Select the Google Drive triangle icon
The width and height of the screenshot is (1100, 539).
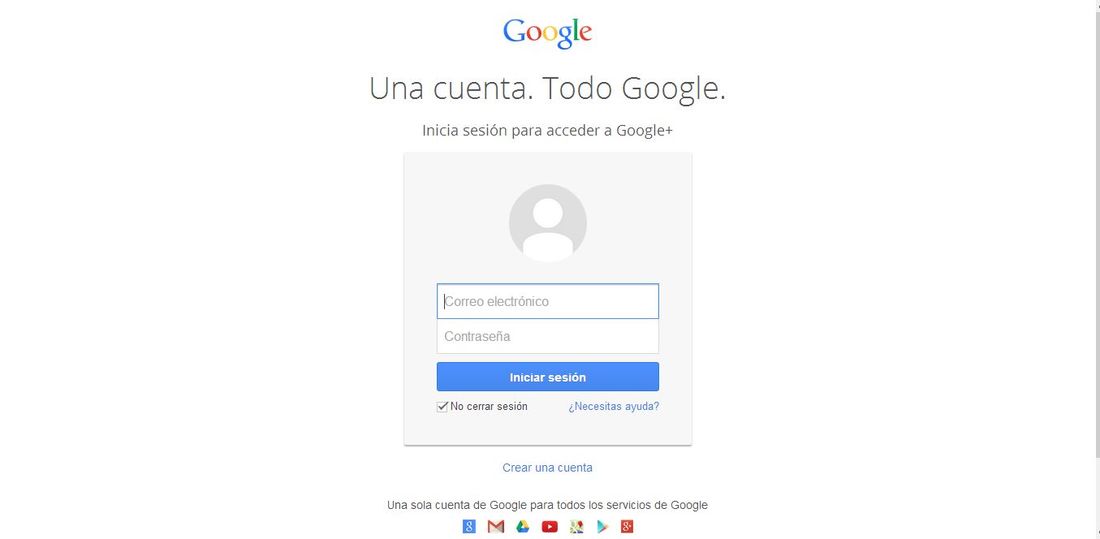(523, 526)
